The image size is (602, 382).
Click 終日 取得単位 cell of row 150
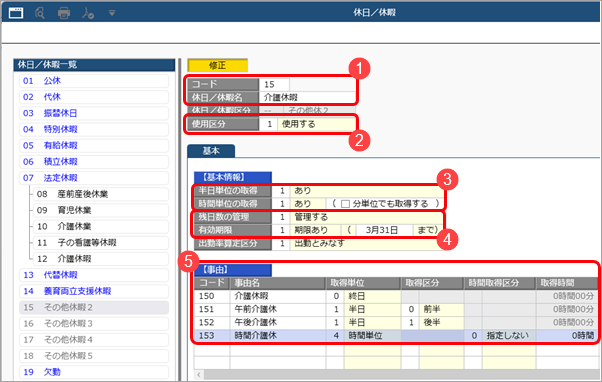[372, 296]
